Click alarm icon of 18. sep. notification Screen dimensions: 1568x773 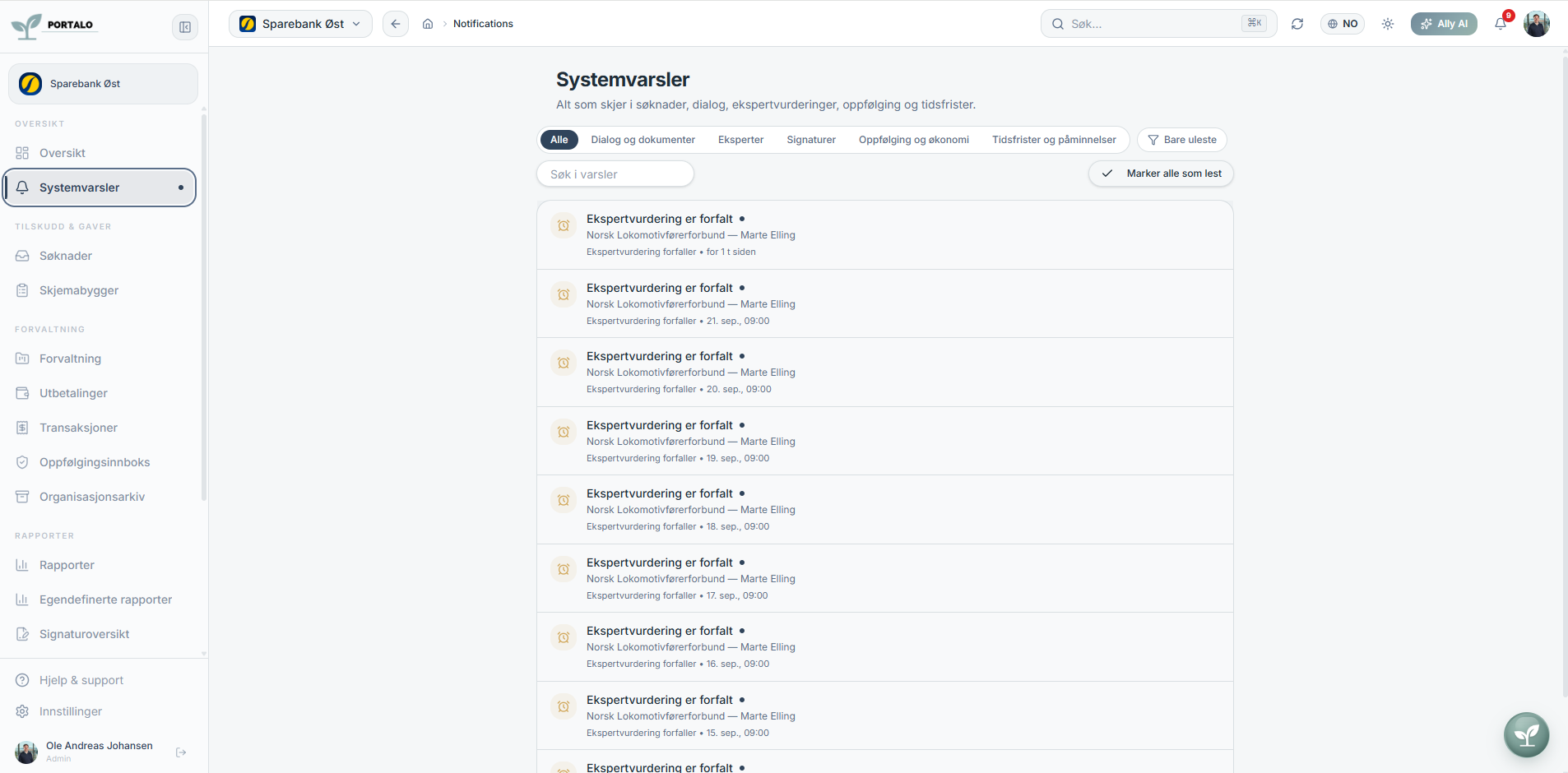564,500
